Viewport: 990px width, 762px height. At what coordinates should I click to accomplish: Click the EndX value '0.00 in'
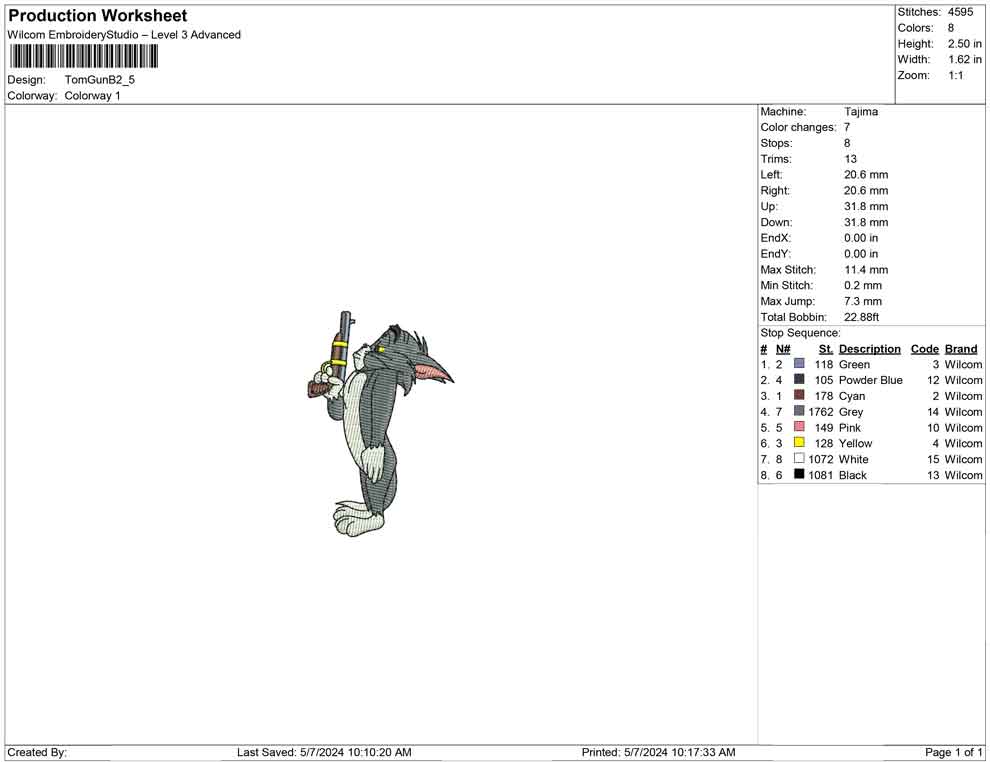coord(861,238)
